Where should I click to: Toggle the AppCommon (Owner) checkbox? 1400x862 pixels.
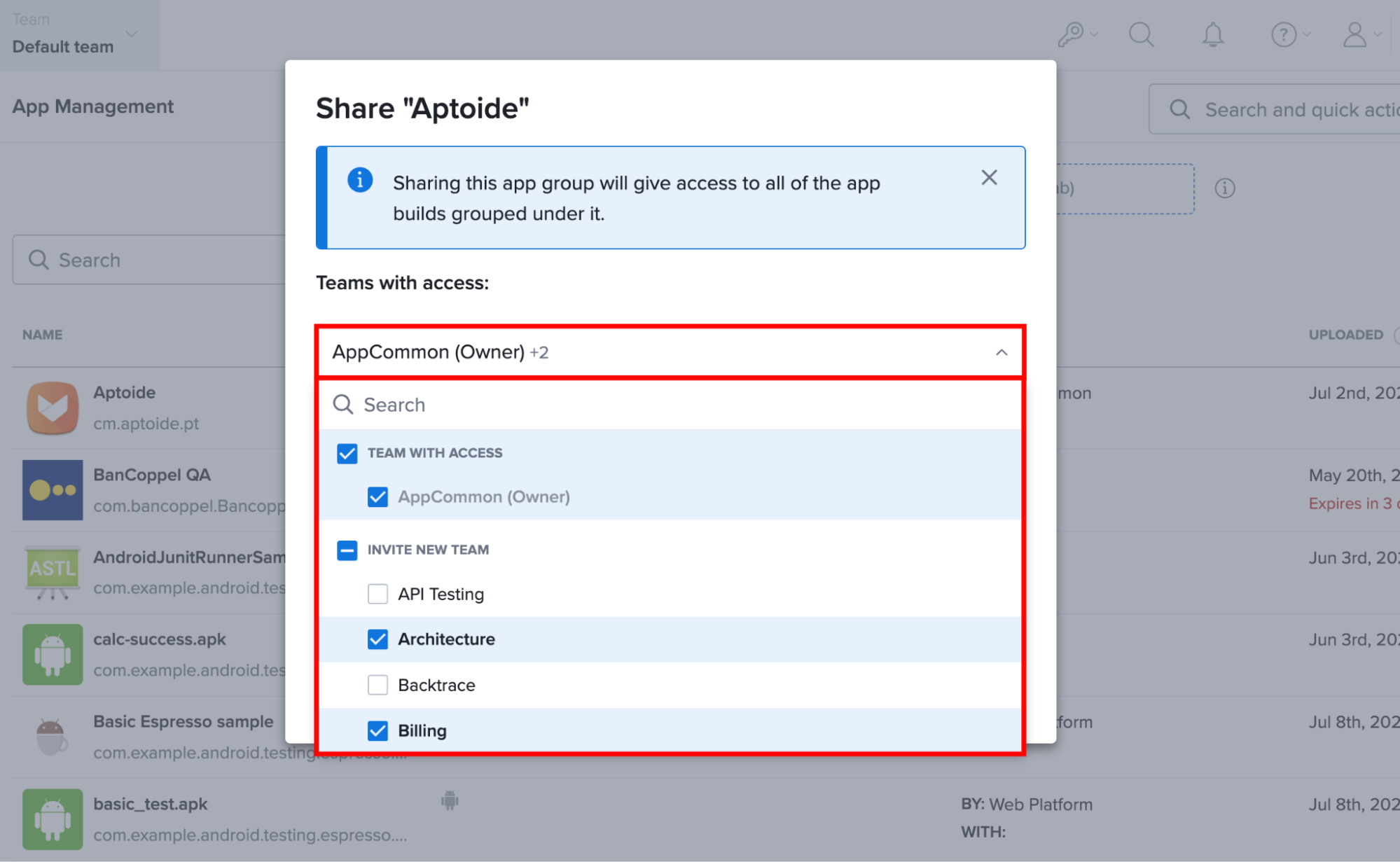click(x=377, y=497)
